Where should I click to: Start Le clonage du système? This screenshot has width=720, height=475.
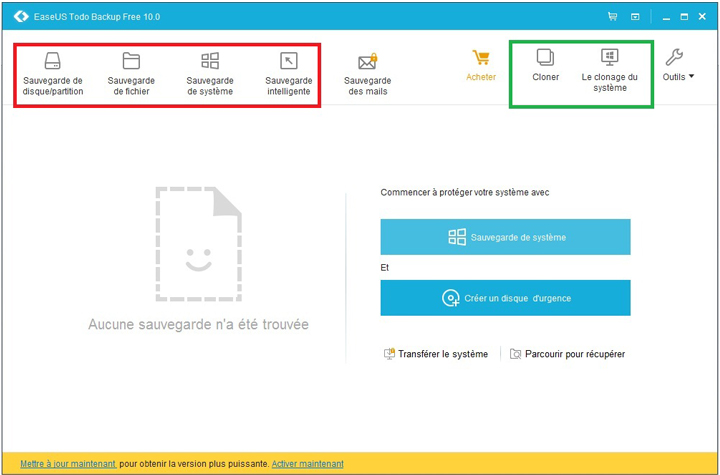pyautogui.click(x=609, y=70)
